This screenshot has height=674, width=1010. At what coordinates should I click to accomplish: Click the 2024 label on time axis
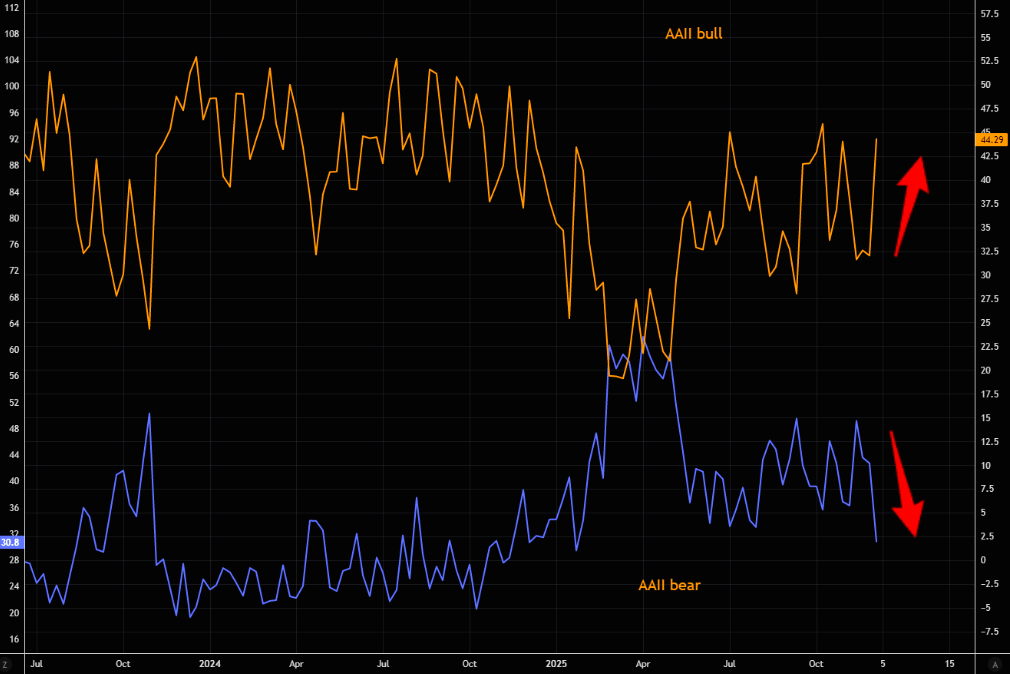210,663
